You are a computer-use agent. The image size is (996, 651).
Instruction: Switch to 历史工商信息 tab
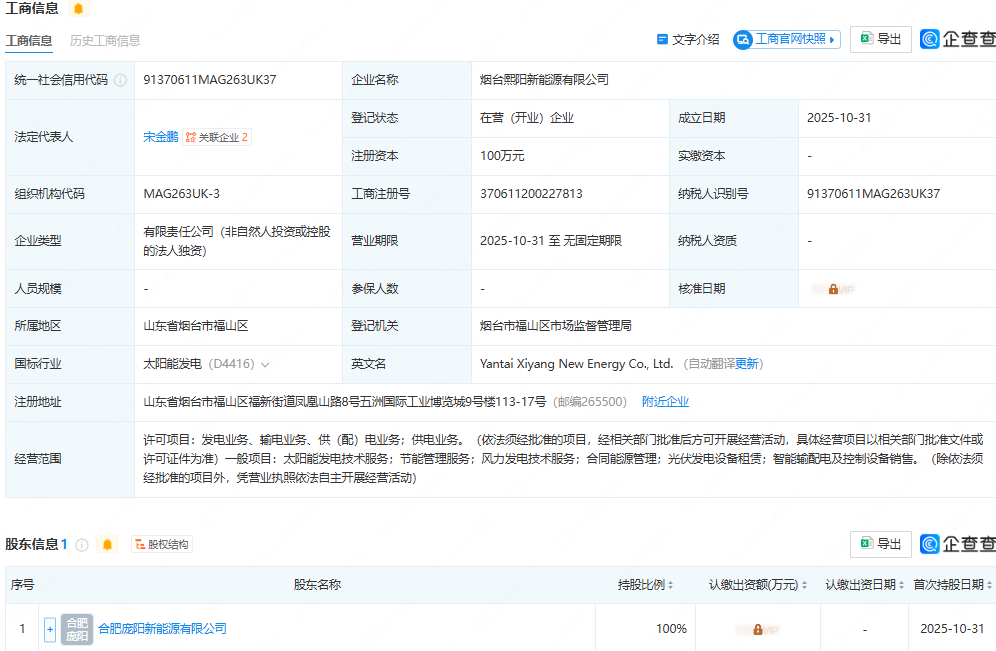105,41
